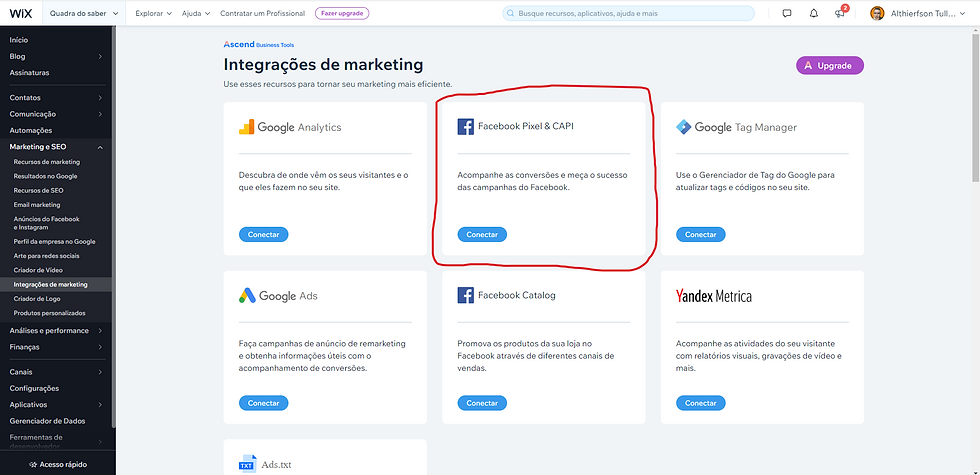Open Criador de Vídeo
The height and width of the screenshot is (475, 980).
(x=38, y=270)
